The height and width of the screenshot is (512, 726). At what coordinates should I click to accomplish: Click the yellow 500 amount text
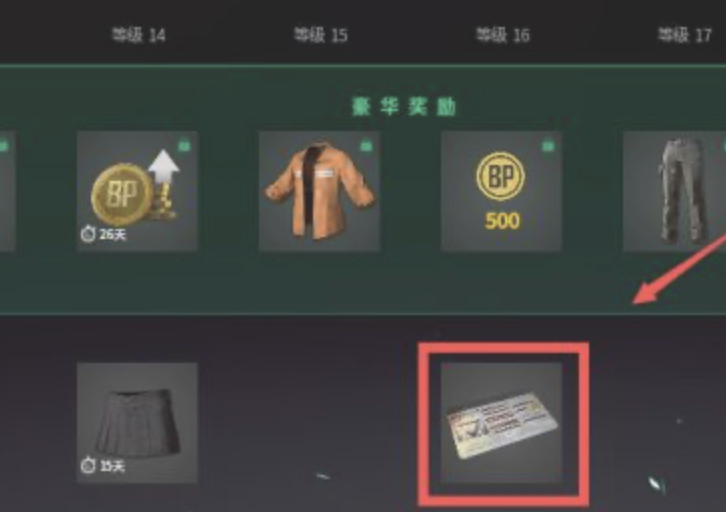[x=502, y=221]
